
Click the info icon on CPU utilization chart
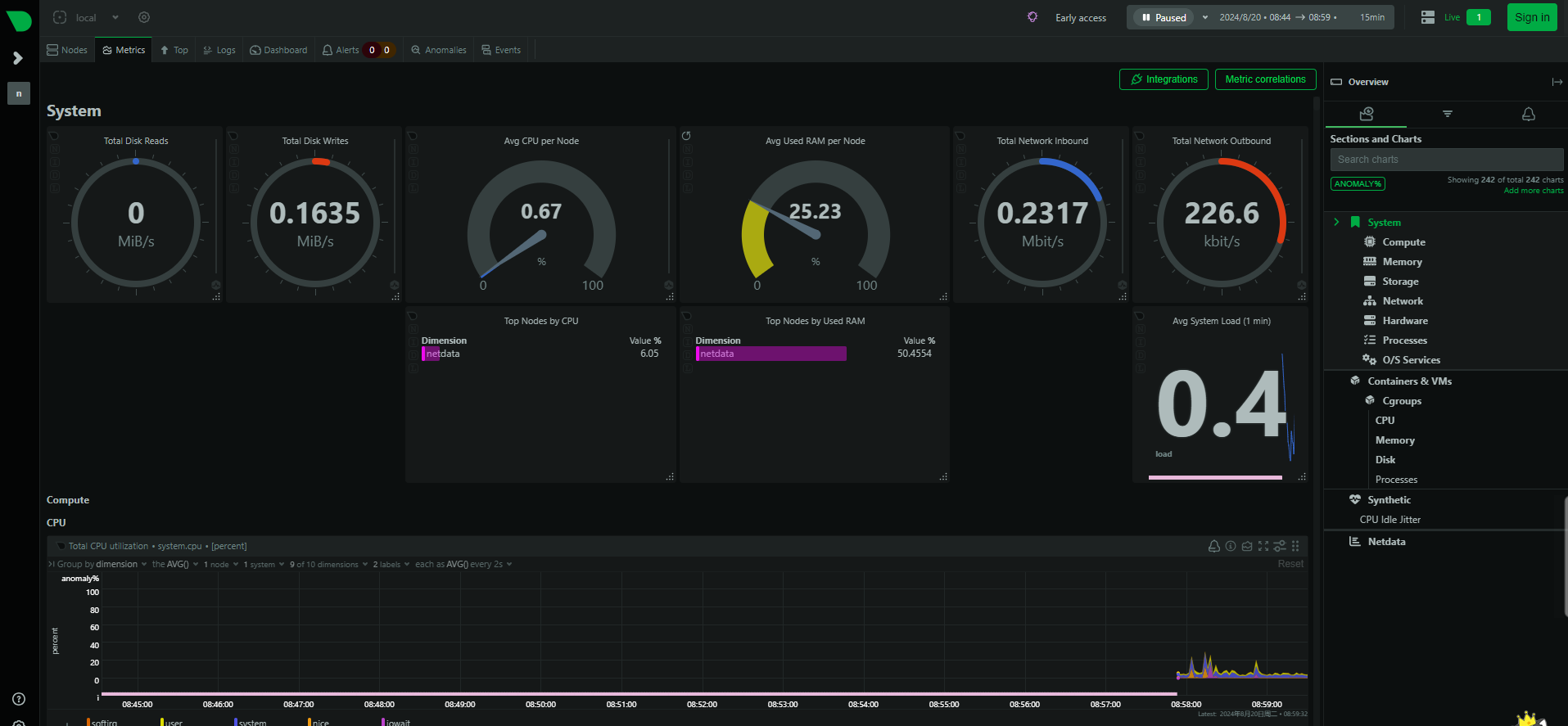pos(1230,546)
